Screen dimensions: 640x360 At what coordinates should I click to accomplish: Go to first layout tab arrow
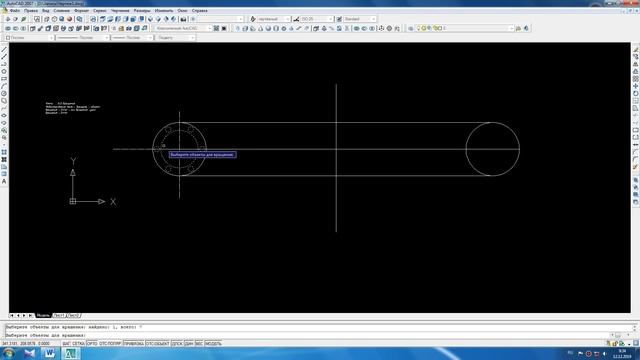coord(12,316)
